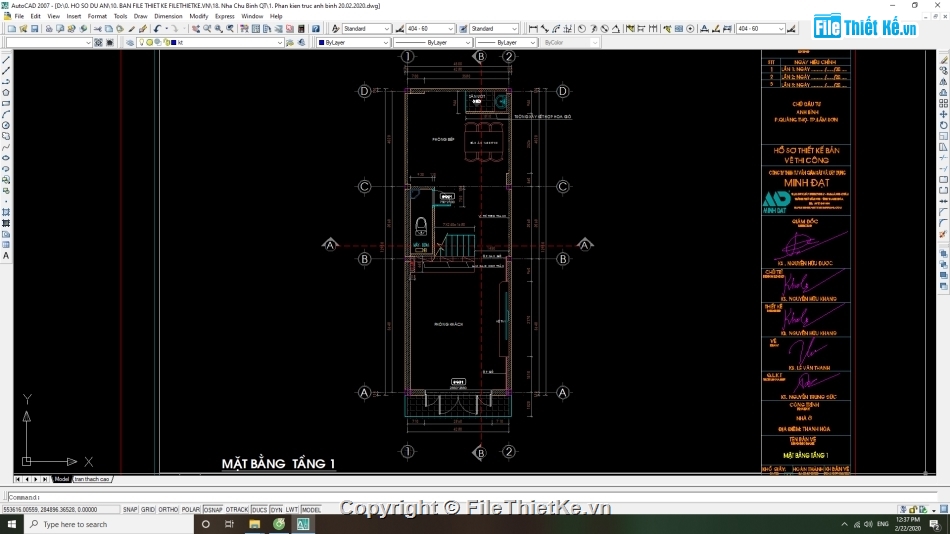Screen dimensions: 950x534
Task: Select the Line tool in Draw toolbar
Action: point(6,60)
